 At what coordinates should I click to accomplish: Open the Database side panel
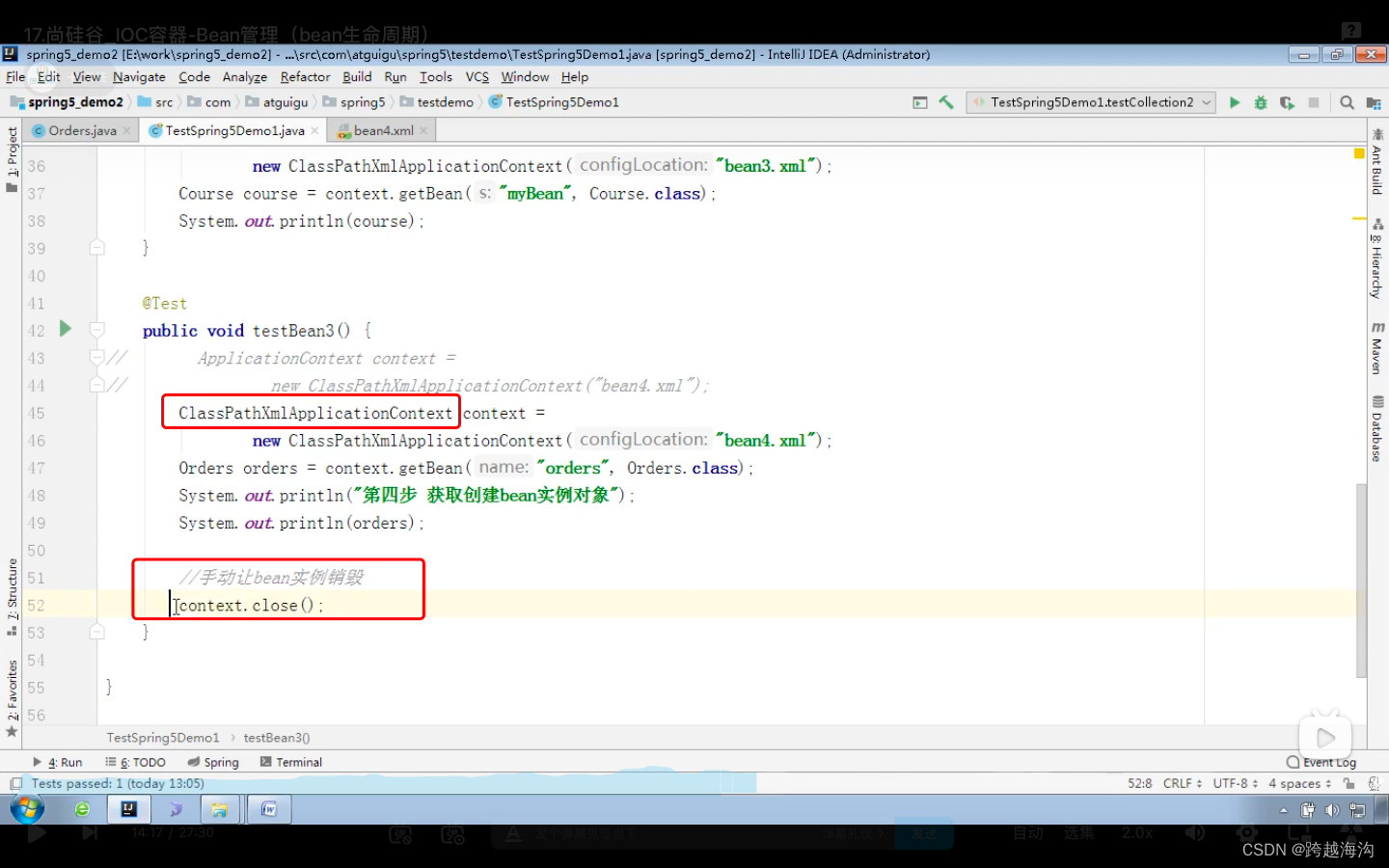[1377, 428]
